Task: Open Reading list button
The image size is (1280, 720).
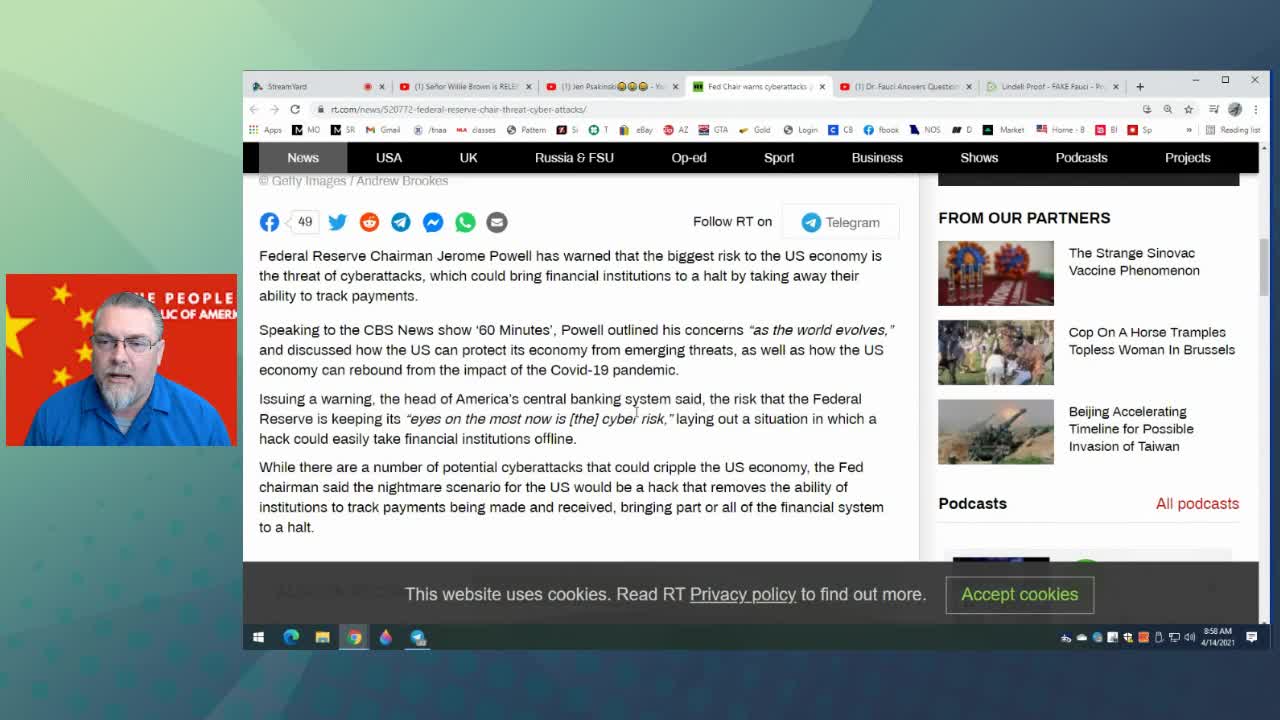Action: 1232,130
